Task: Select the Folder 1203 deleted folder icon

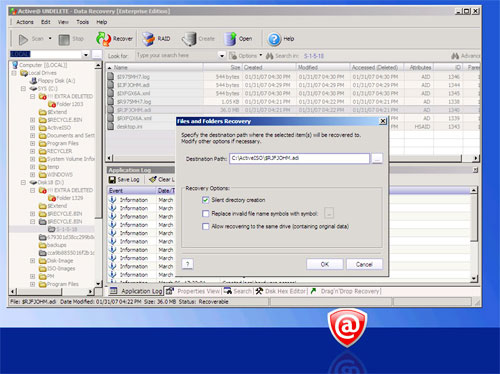Action: pos(52,104)
